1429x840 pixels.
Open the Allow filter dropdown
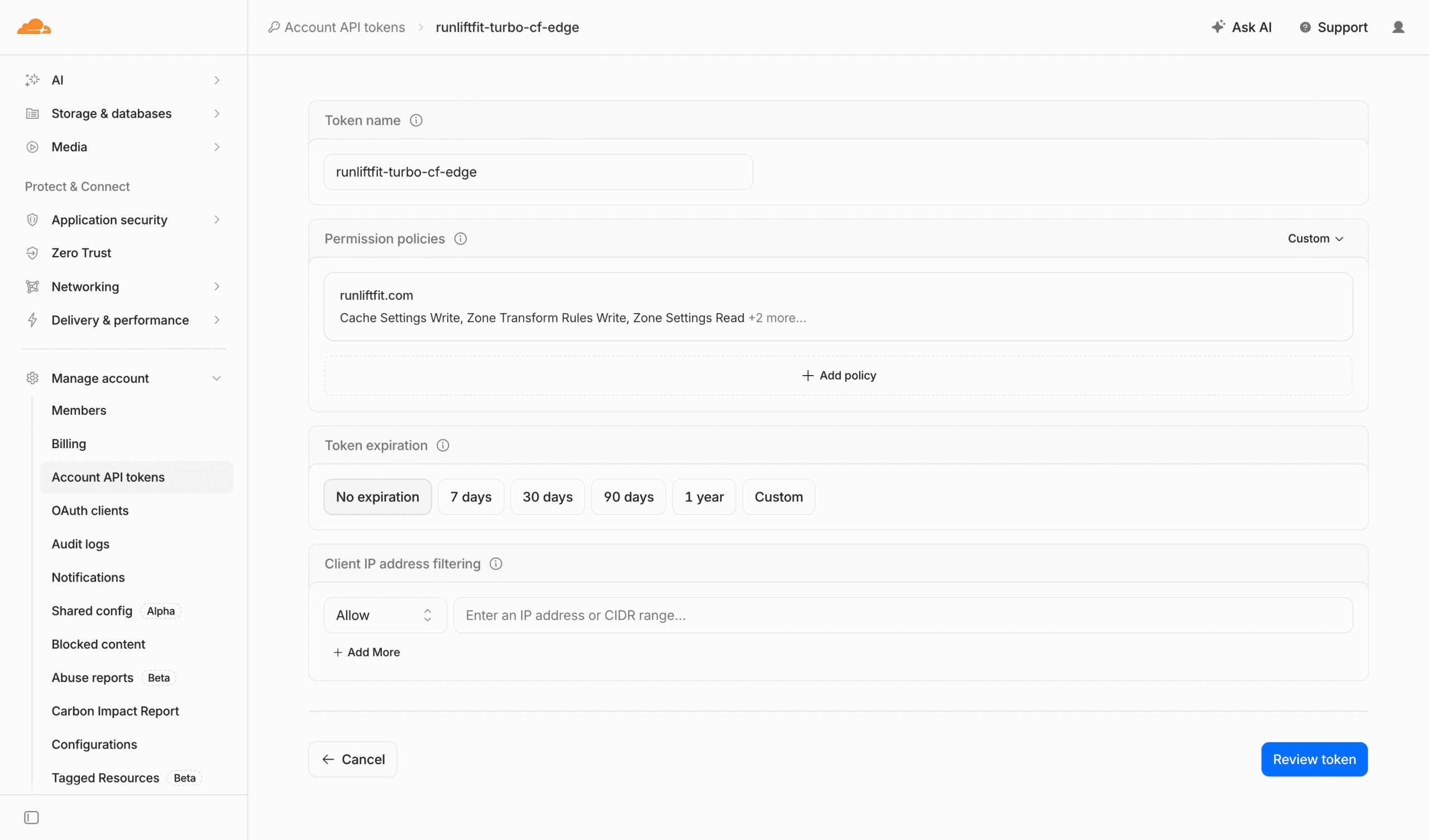click(x=385, y=616)
